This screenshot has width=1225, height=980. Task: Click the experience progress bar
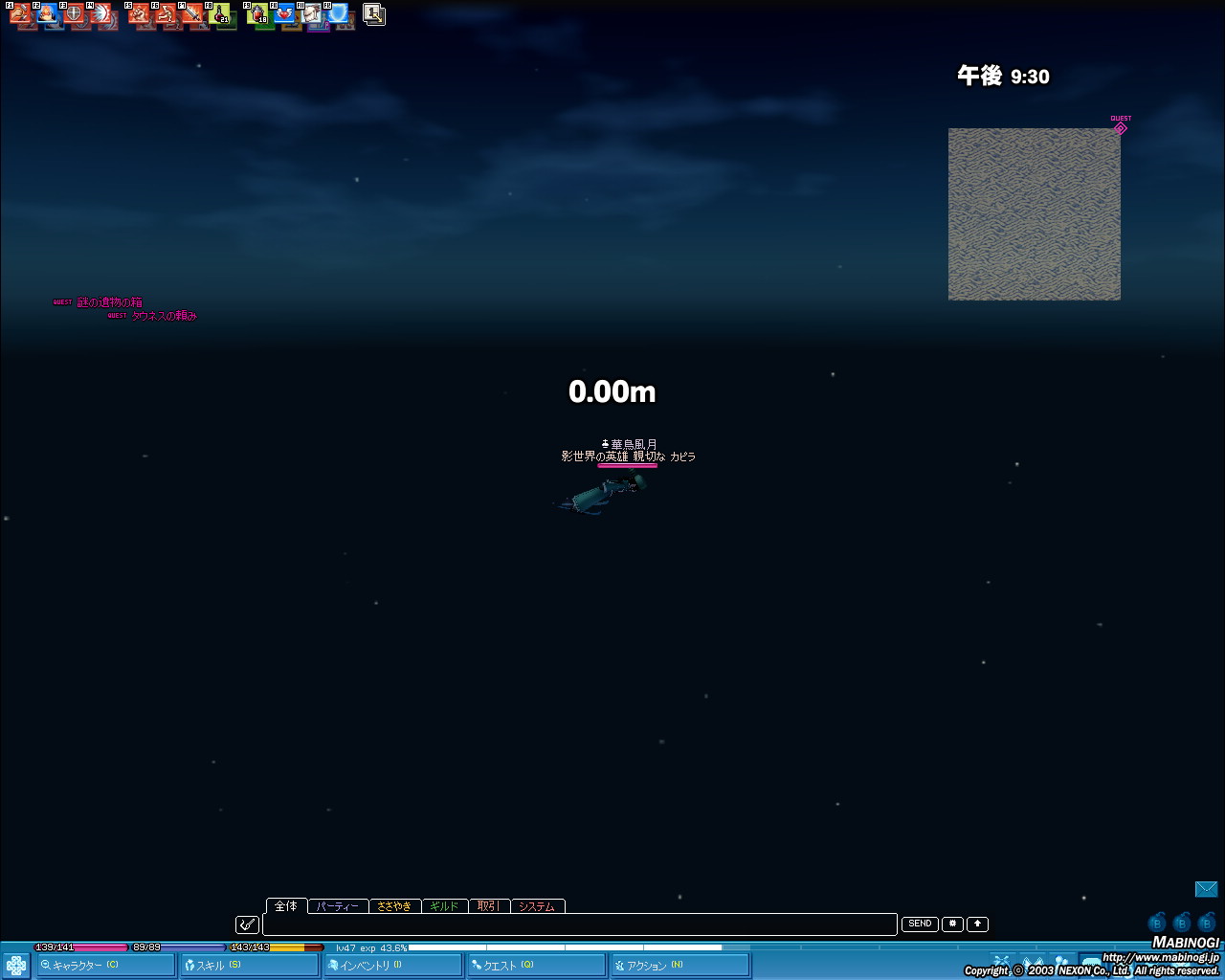click(x=565, y=947)
